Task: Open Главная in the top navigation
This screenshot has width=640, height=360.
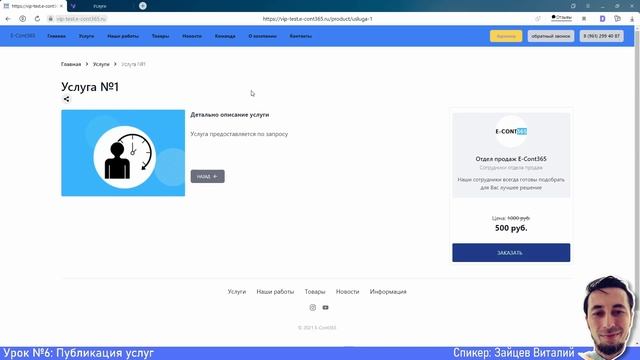Action: click(x=56, y=36)
